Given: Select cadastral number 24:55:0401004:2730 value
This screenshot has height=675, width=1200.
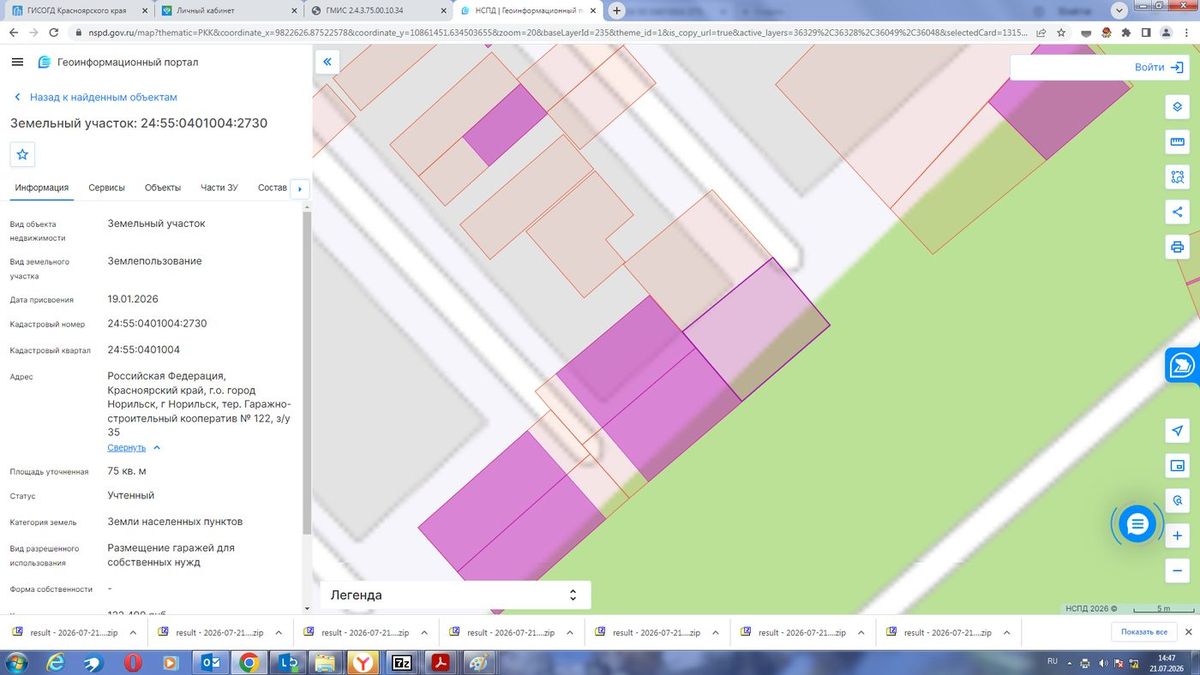Looking at the screenshot, I should [157, 323].
